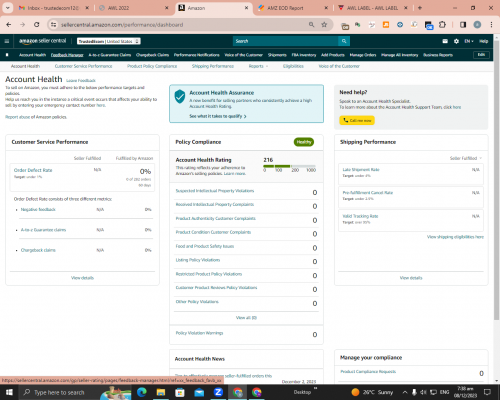Open Chrome Extensions puzzle icon

[442, 25]
